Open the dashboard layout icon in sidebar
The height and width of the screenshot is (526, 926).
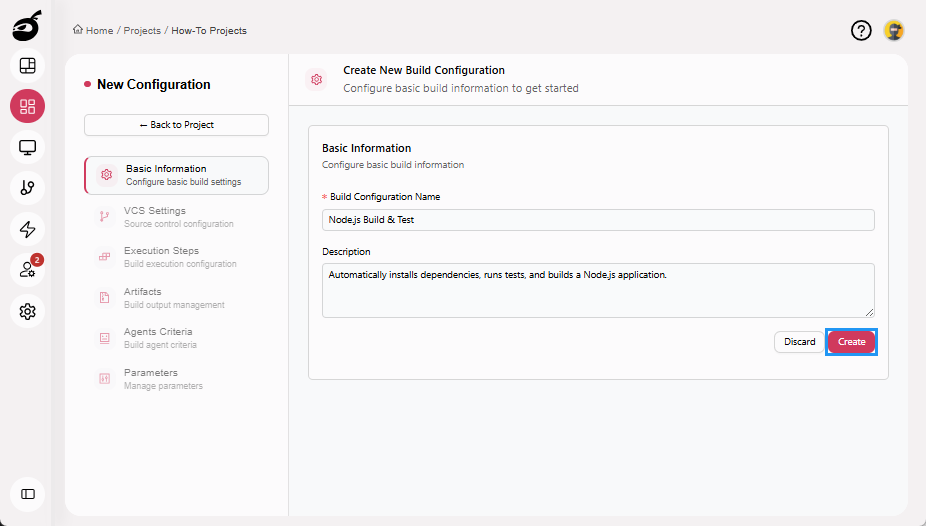pyautogui.click(x=27, y=66)
